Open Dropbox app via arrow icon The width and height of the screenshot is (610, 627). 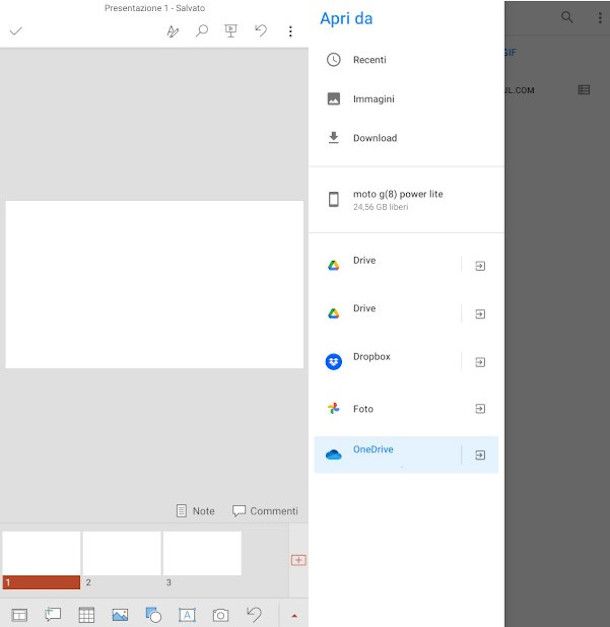480,362
